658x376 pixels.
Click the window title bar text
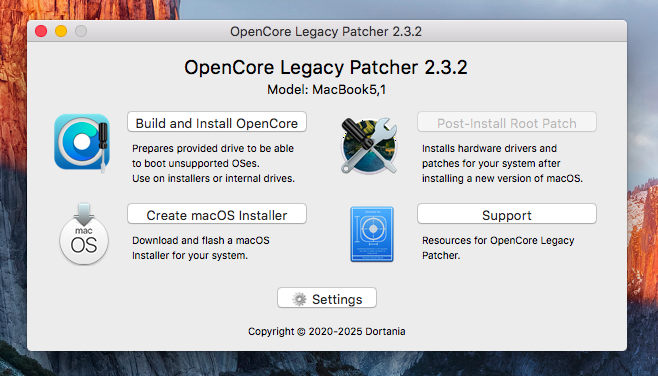coord(326,31)
